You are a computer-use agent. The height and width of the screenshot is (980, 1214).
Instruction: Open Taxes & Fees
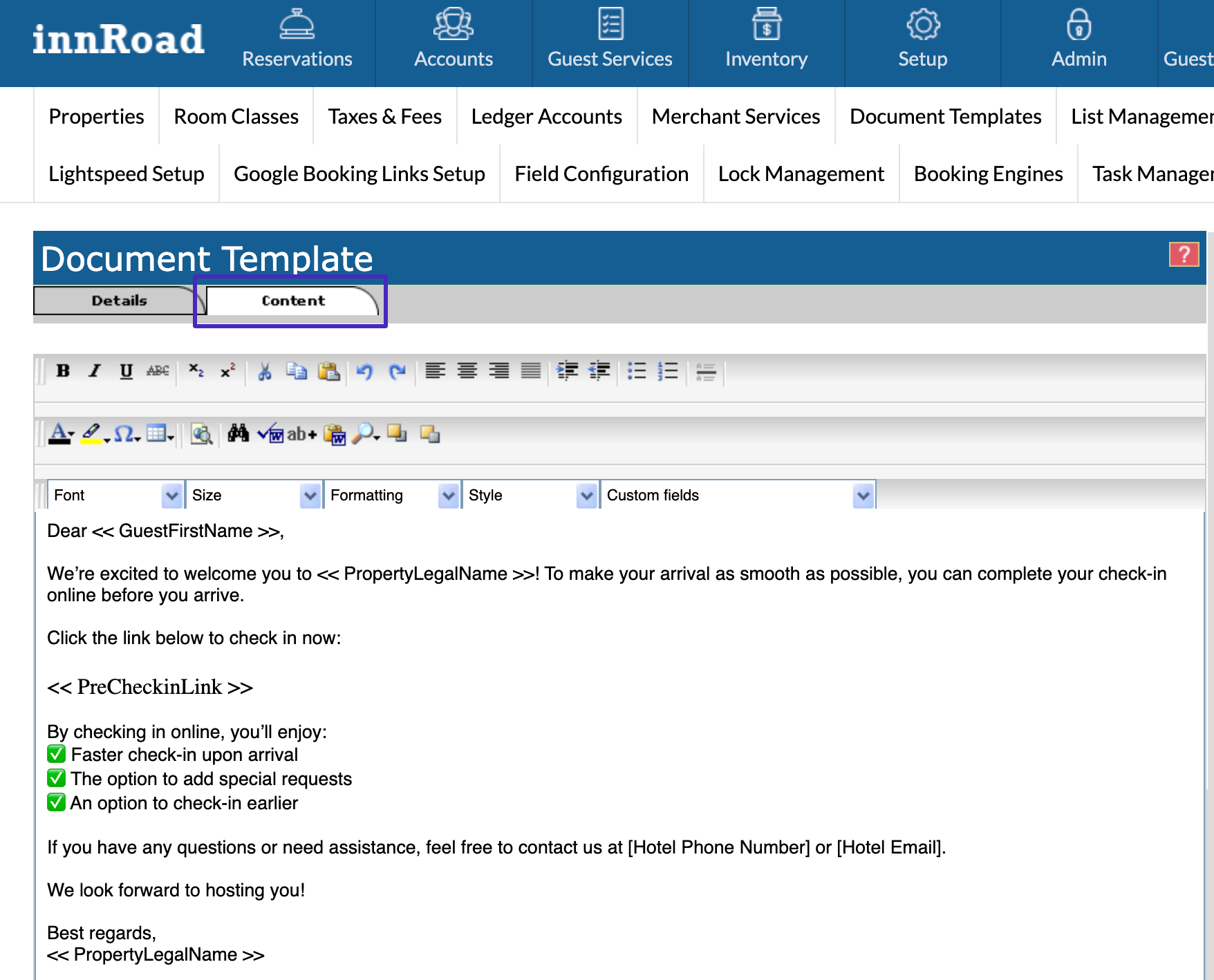tap(384, 116)
